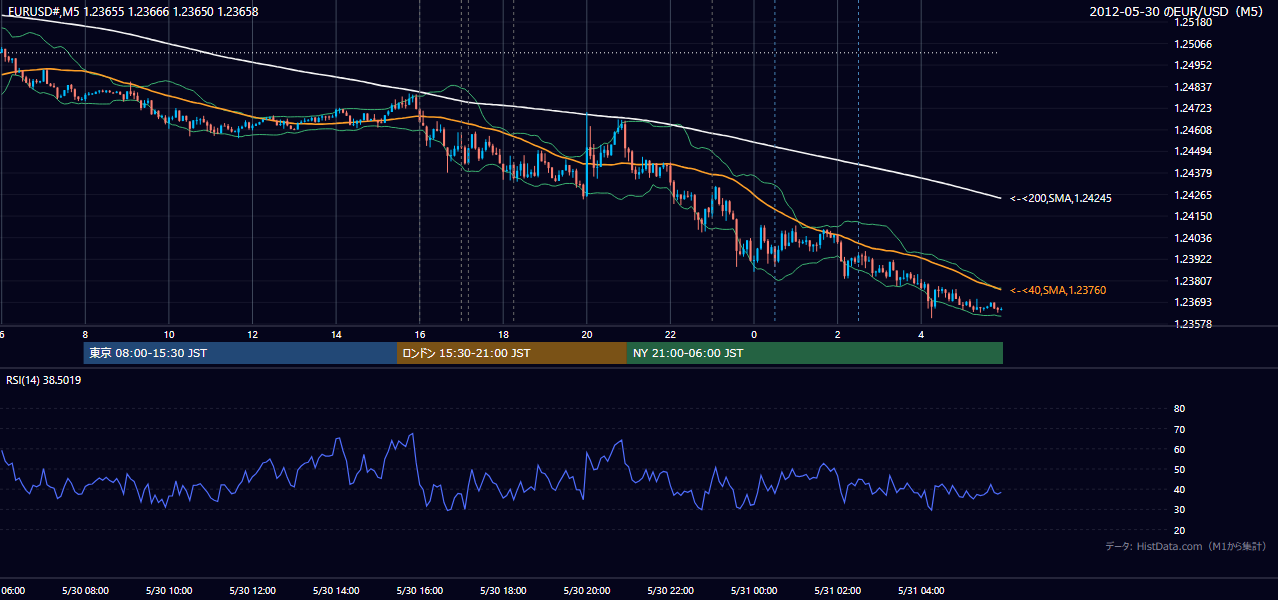Click the 2012-05-30 EUR/USD (M5) chart title

1178,11
